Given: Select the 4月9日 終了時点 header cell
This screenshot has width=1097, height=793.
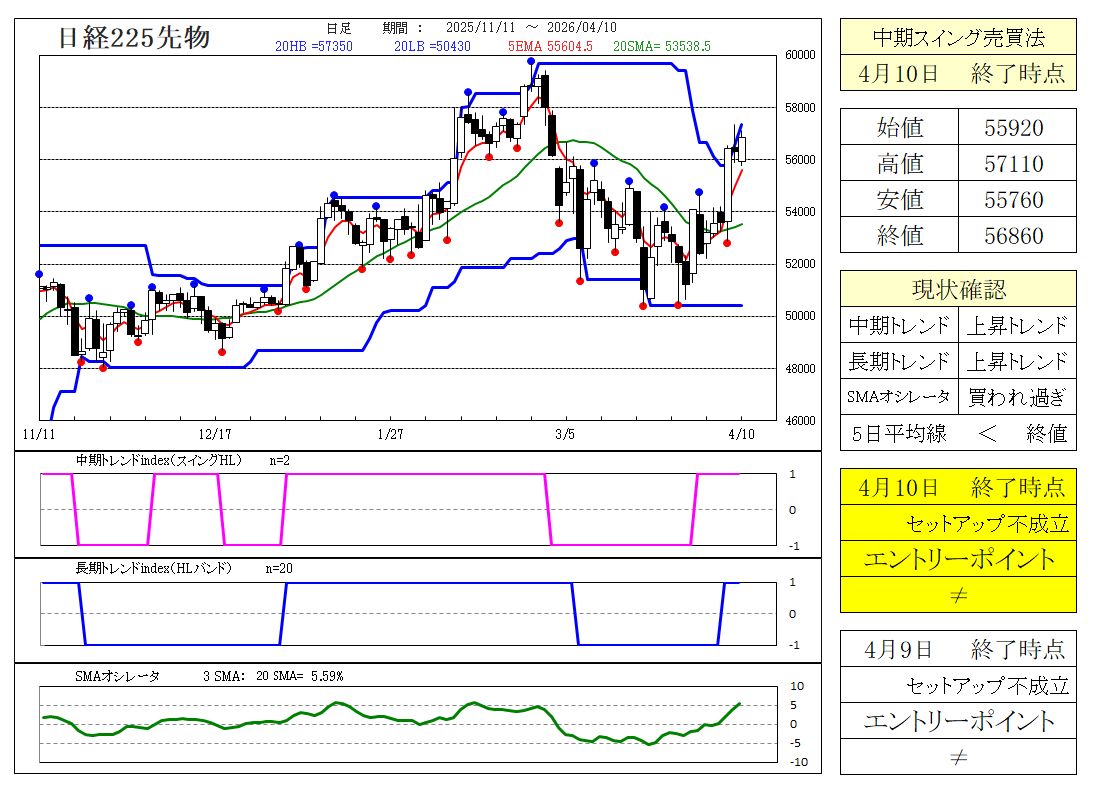Looking at the screenshot, I should (958, 649).
